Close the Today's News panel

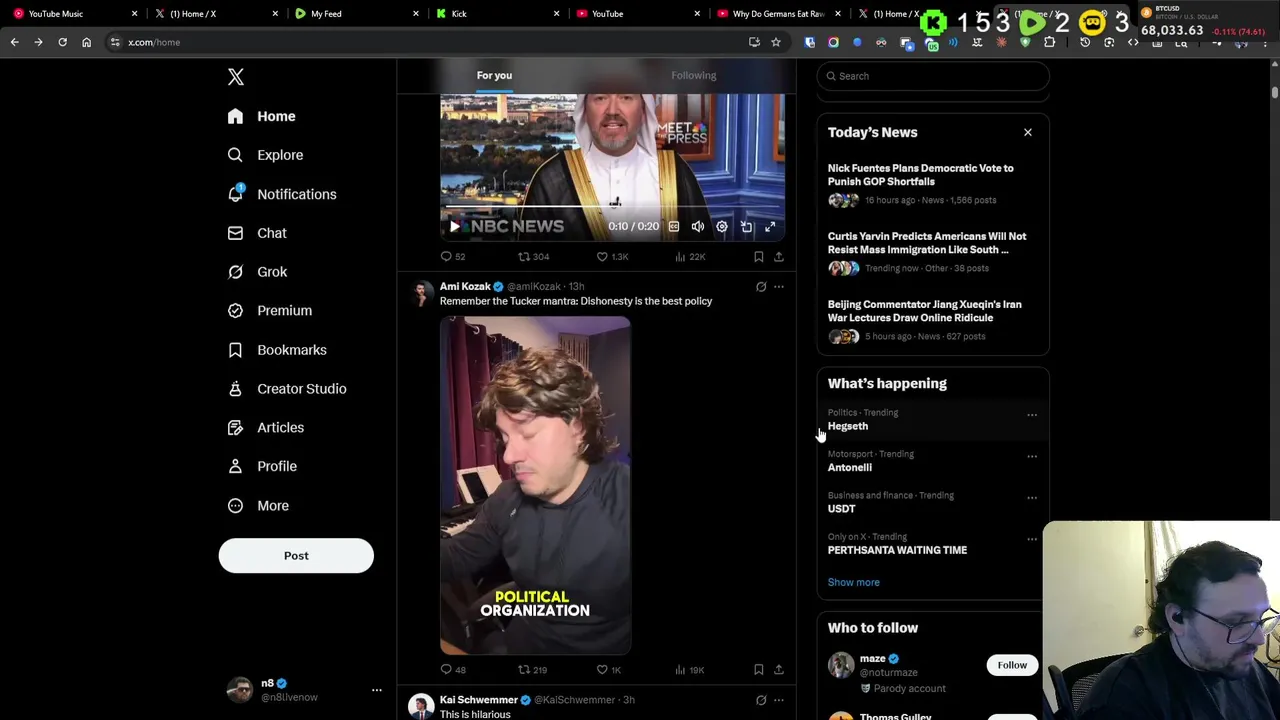[1027, 132]
